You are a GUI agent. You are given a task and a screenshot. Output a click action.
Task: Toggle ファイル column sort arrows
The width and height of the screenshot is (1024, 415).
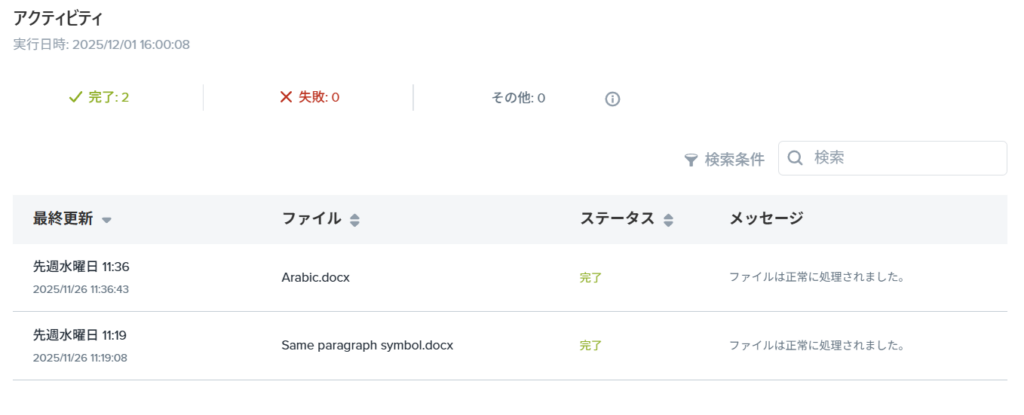[354, 220]
